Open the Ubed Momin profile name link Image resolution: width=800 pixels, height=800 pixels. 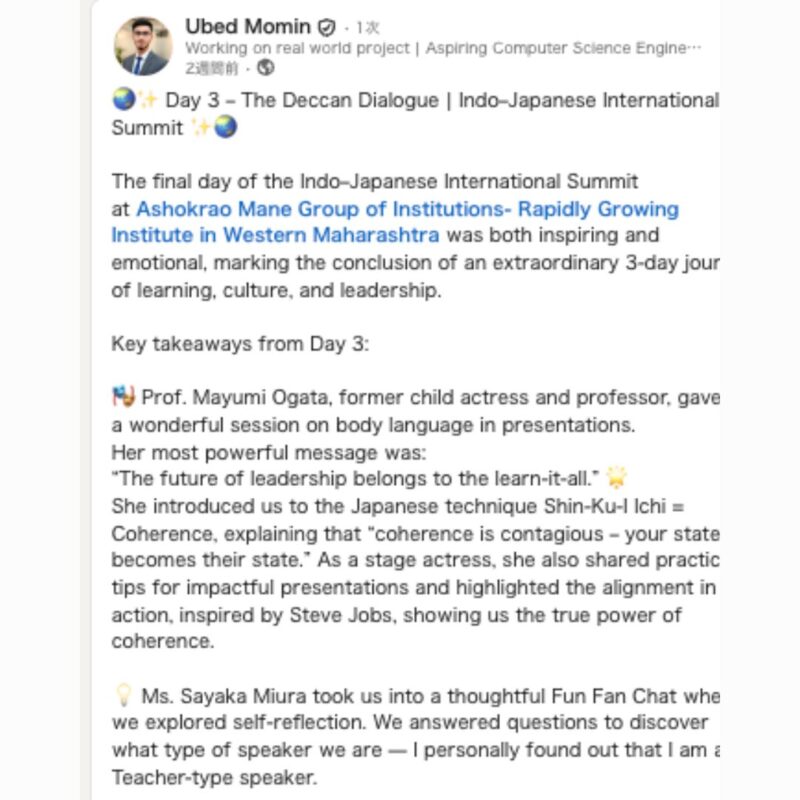247,27
